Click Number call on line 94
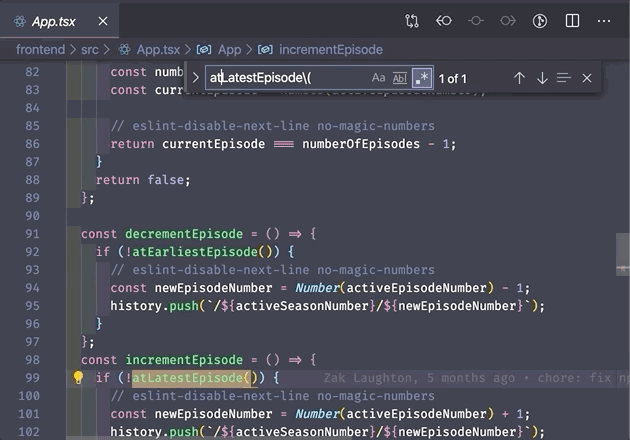This screenshot has width=630, height=440. 317,288
